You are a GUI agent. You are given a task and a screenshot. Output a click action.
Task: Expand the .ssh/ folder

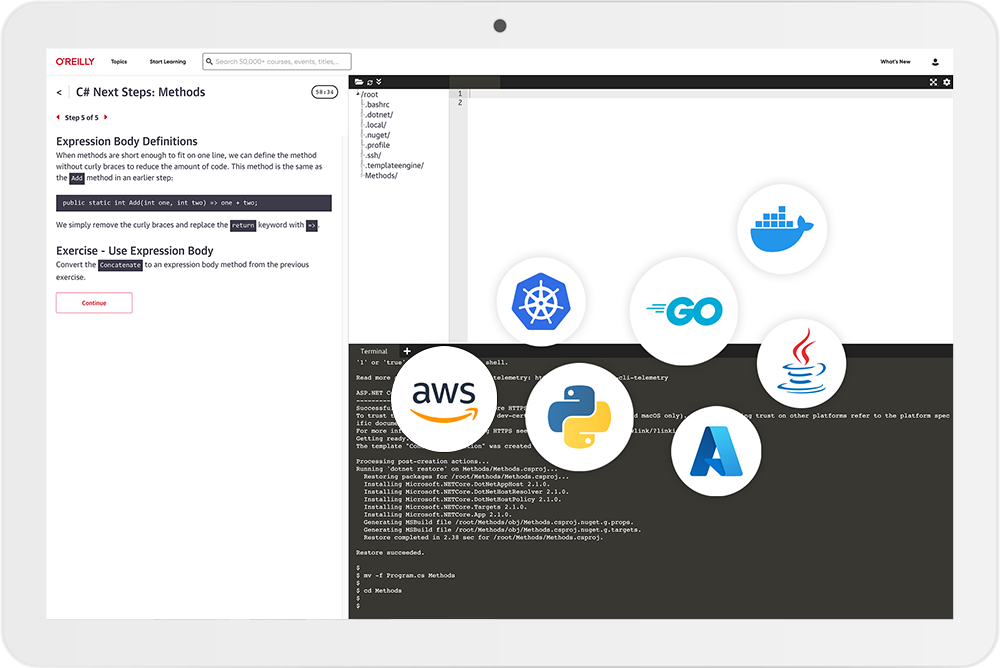point(373,155)
